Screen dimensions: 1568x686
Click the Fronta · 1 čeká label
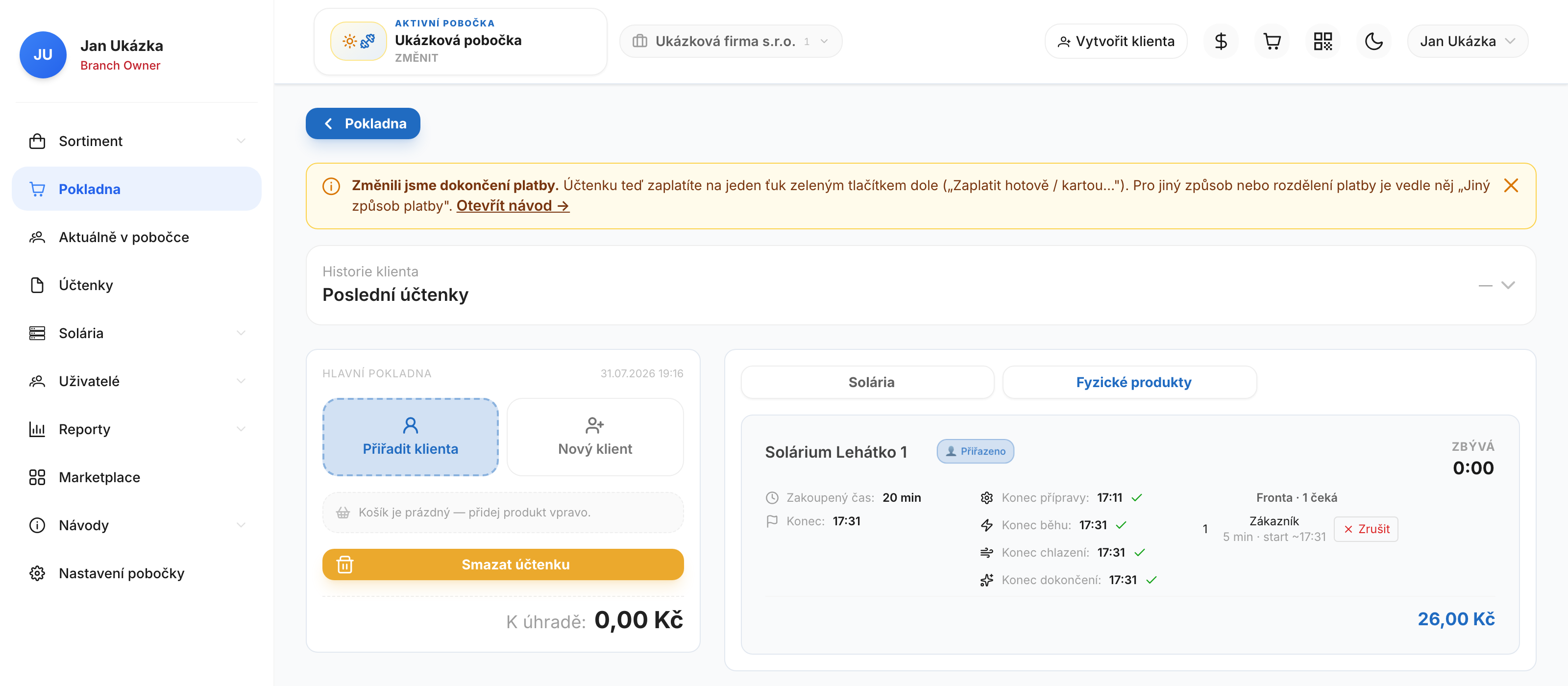coord(1297,498)
